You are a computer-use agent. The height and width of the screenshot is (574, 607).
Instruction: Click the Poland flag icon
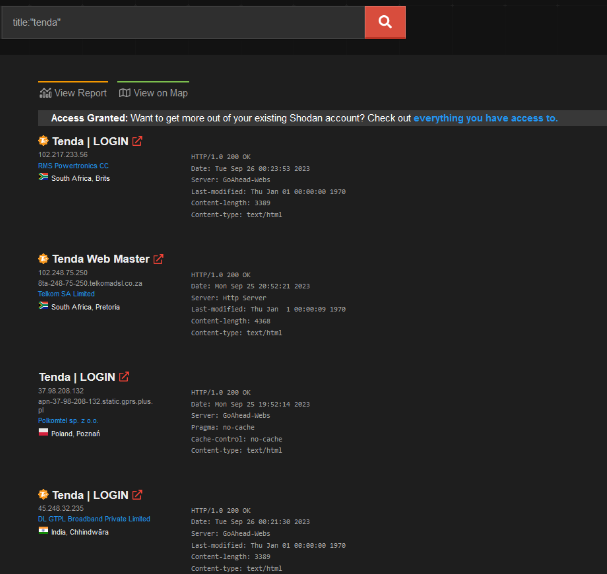point(43,432)
